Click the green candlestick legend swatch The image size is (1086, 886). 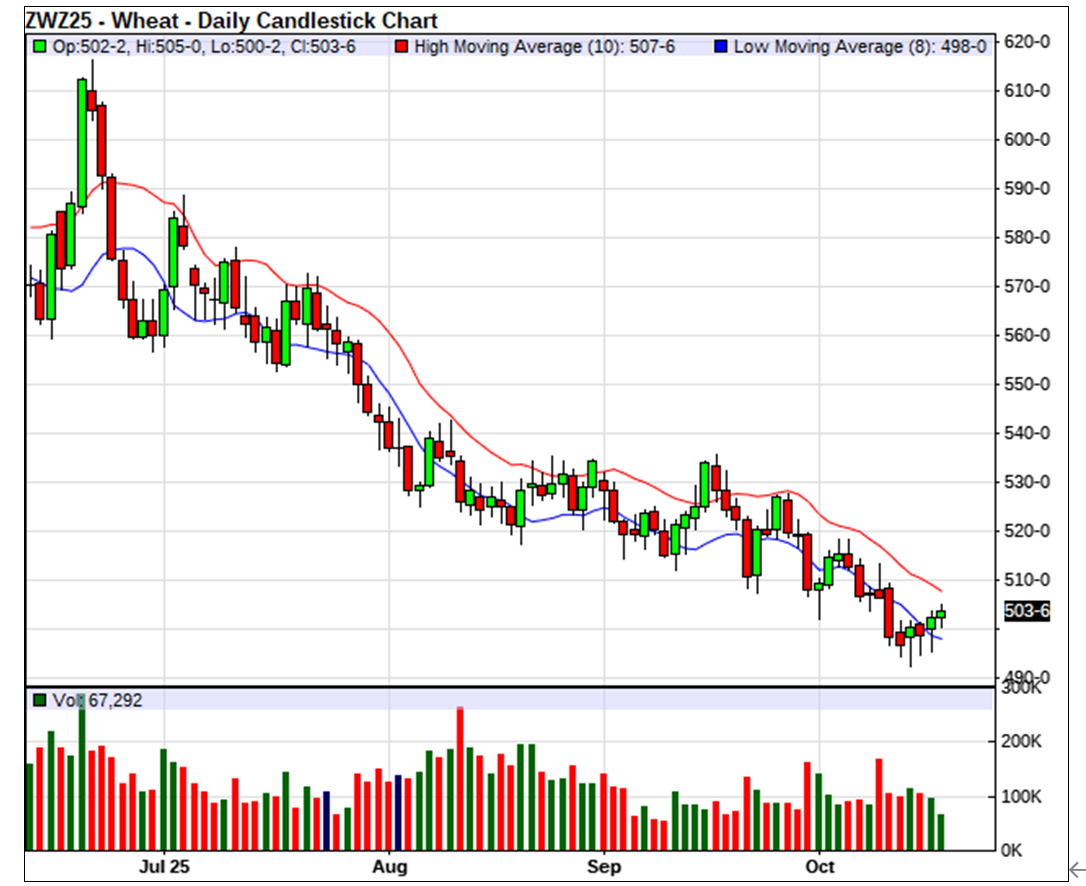click(x=39, y=46)
